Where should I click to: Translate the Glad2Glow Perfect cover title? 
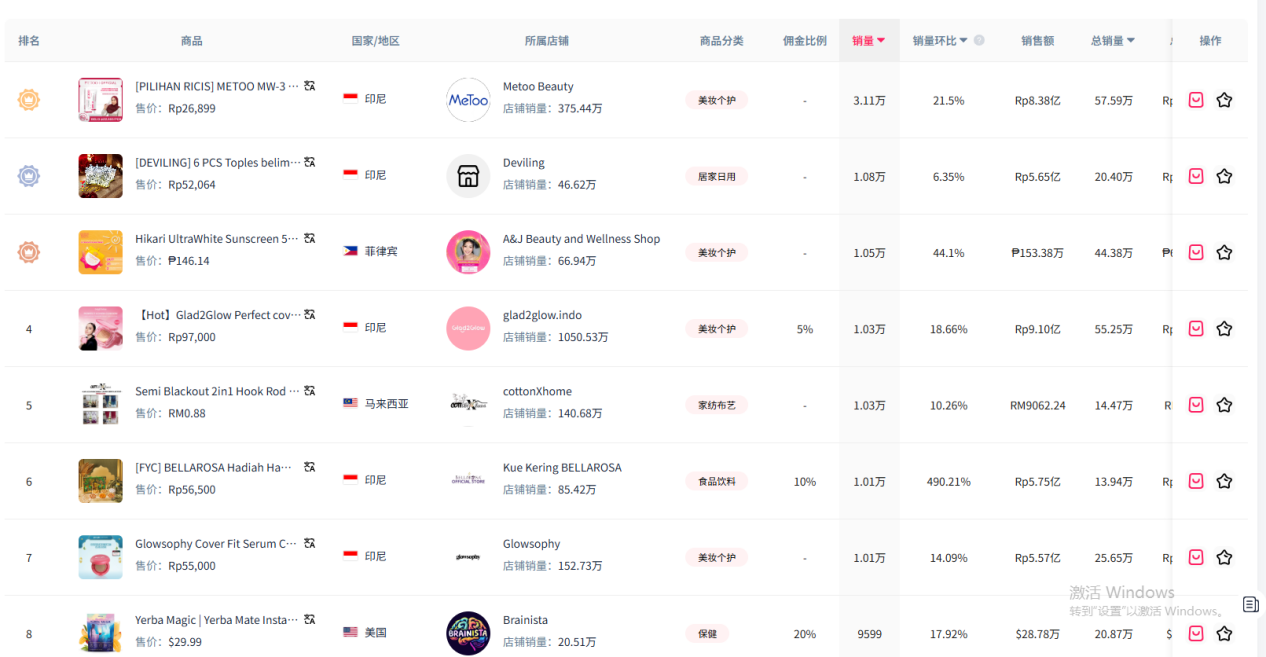[310, 314]
